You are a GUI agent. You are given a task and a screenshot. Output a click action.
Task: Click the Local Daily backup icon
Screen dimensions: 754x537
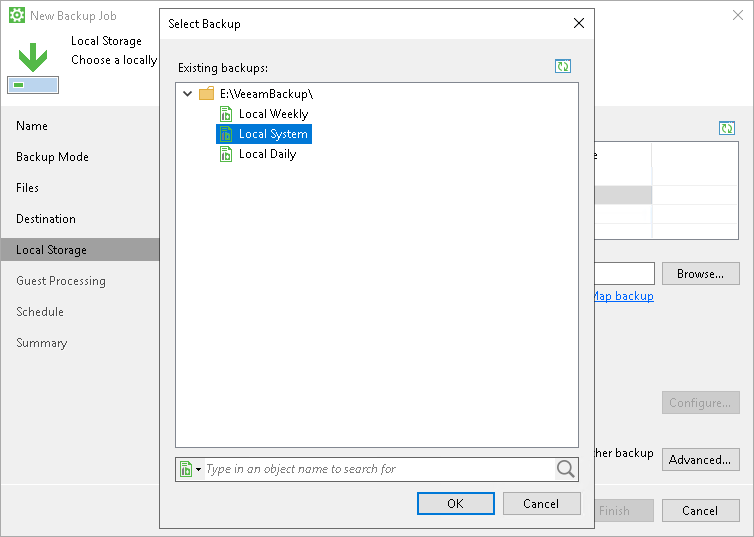[x=226, y=154]
